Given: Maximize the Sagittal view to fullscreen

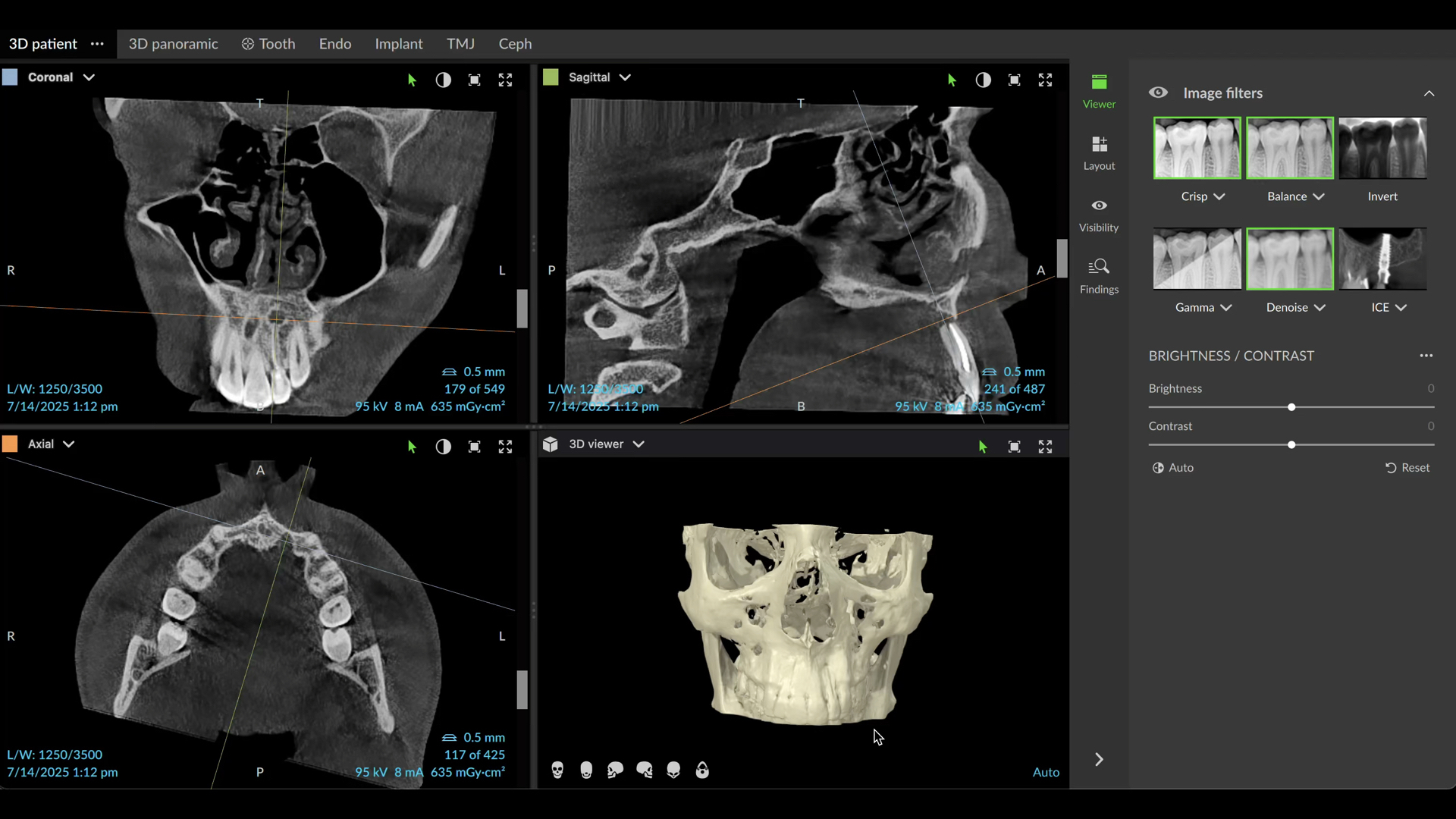Looking at the screenshot, I should pyautogui.click(x=1045, y=80).
